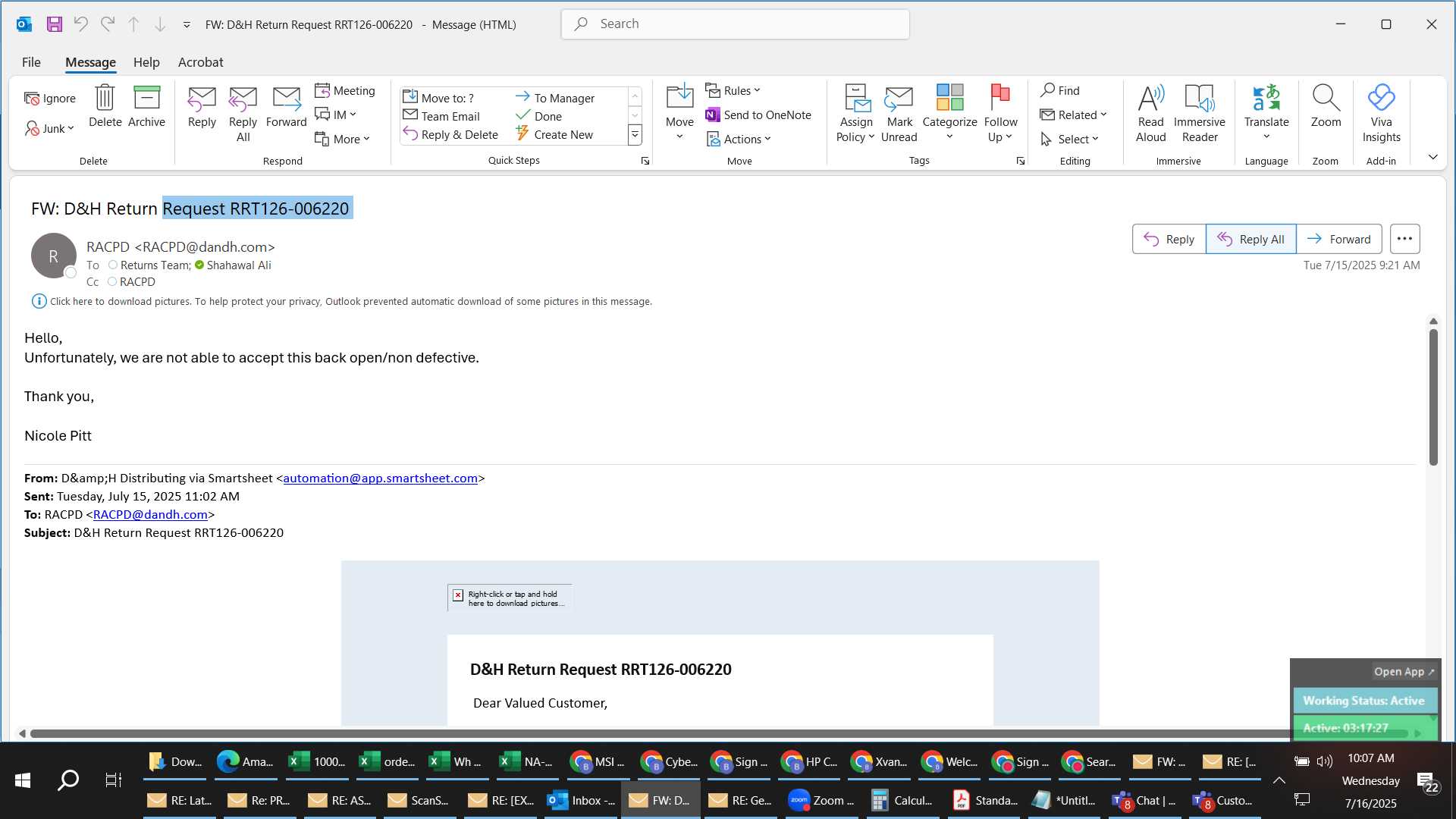Open the Translate dropdown
The height and width of the screenshot is (819, 1456).
click(1266, 114)
